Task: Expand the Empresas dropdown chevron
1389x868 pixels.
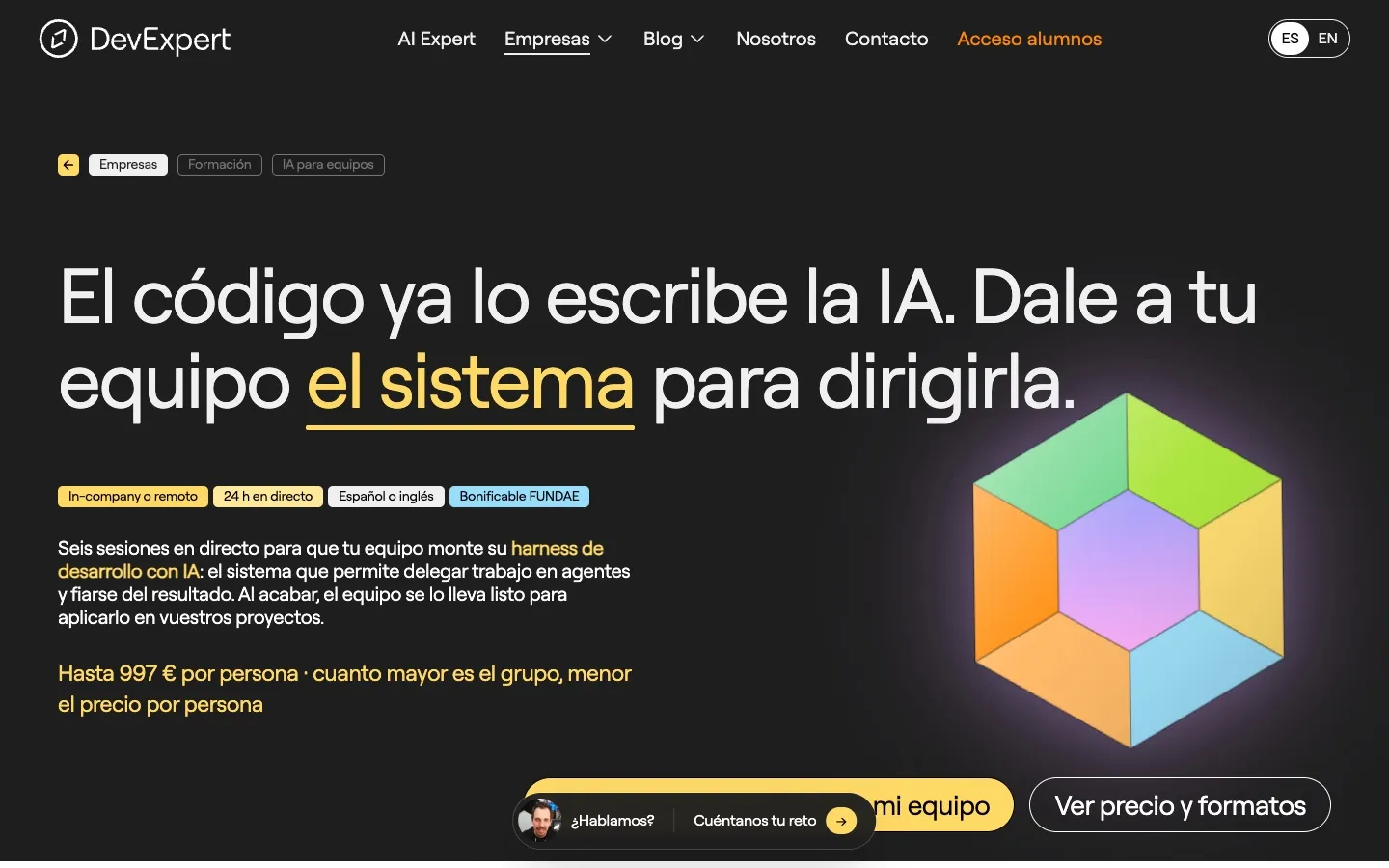Action: tap(605, 39)
